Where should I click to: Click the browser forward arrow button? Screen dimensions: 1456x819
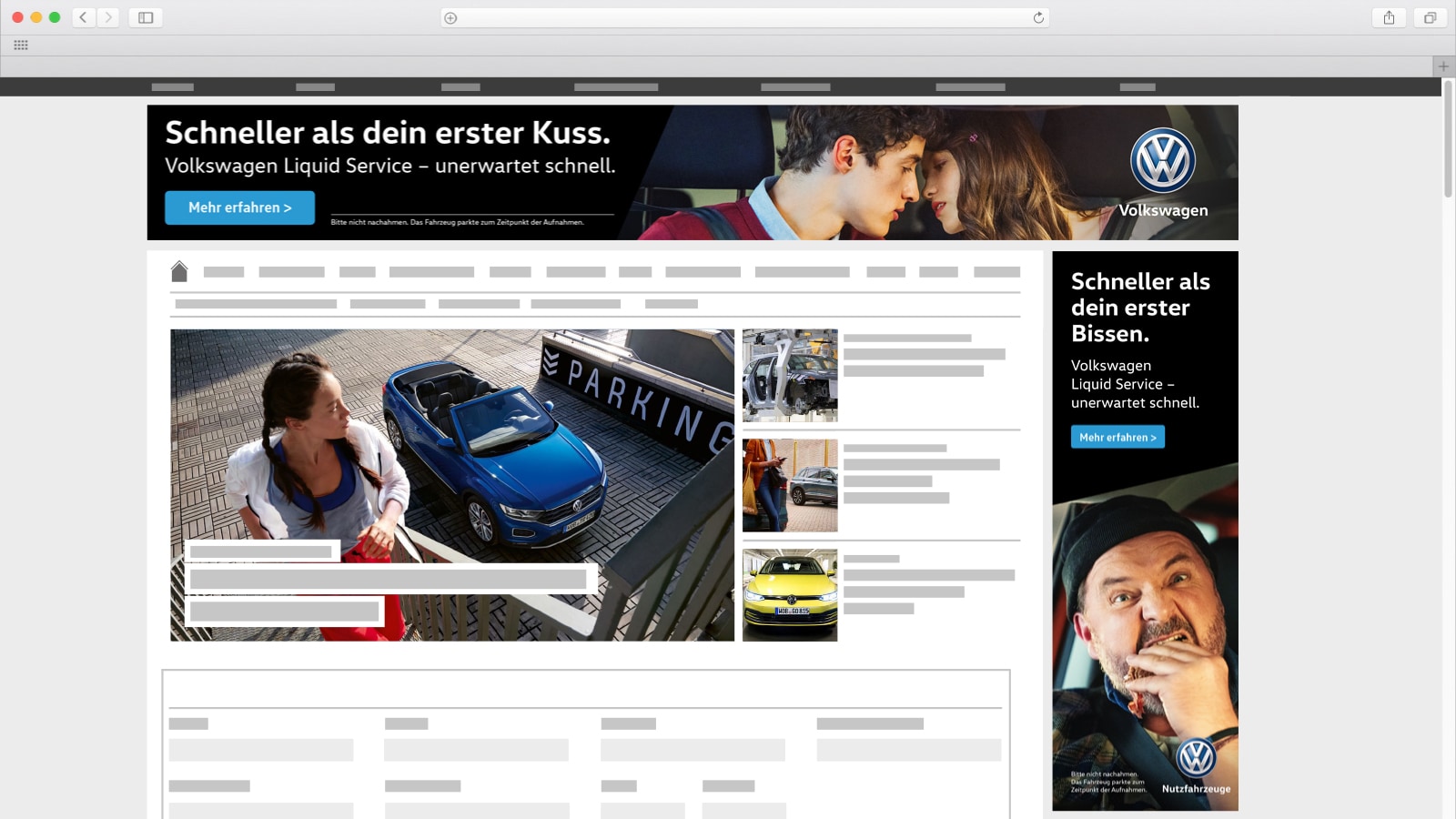pos(108,17)
